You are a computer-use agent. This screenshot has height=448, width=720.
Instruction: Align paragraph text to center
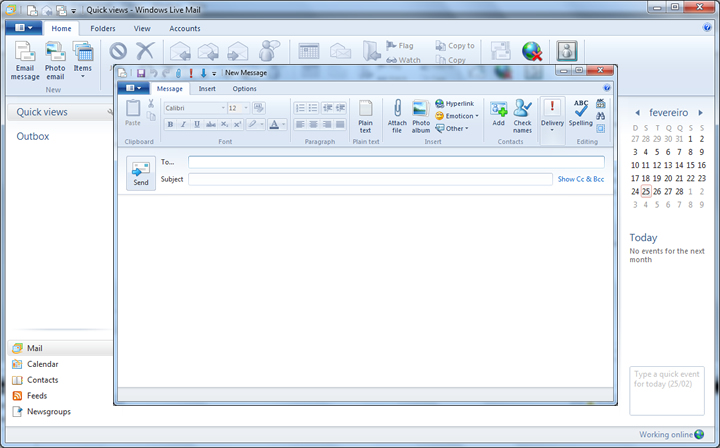[x=313, y=124]
